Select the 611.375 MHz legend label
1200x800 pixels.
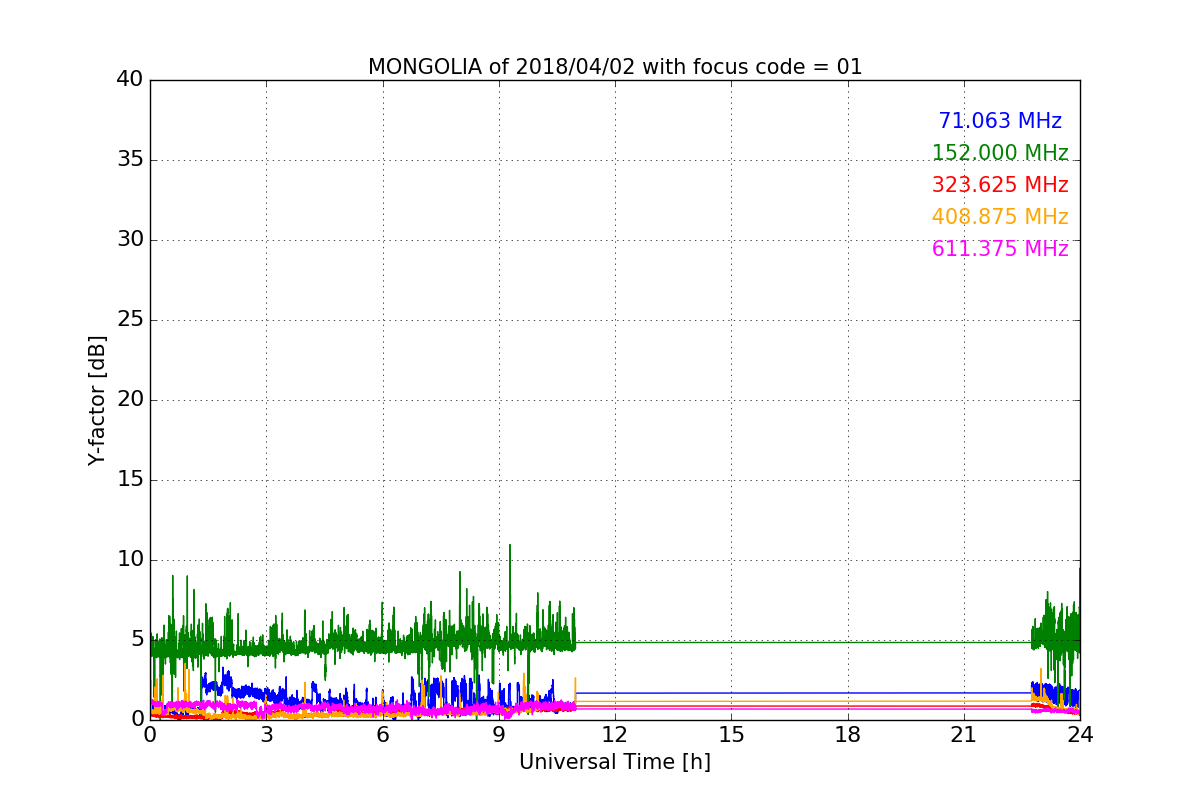pos(1000,249)
